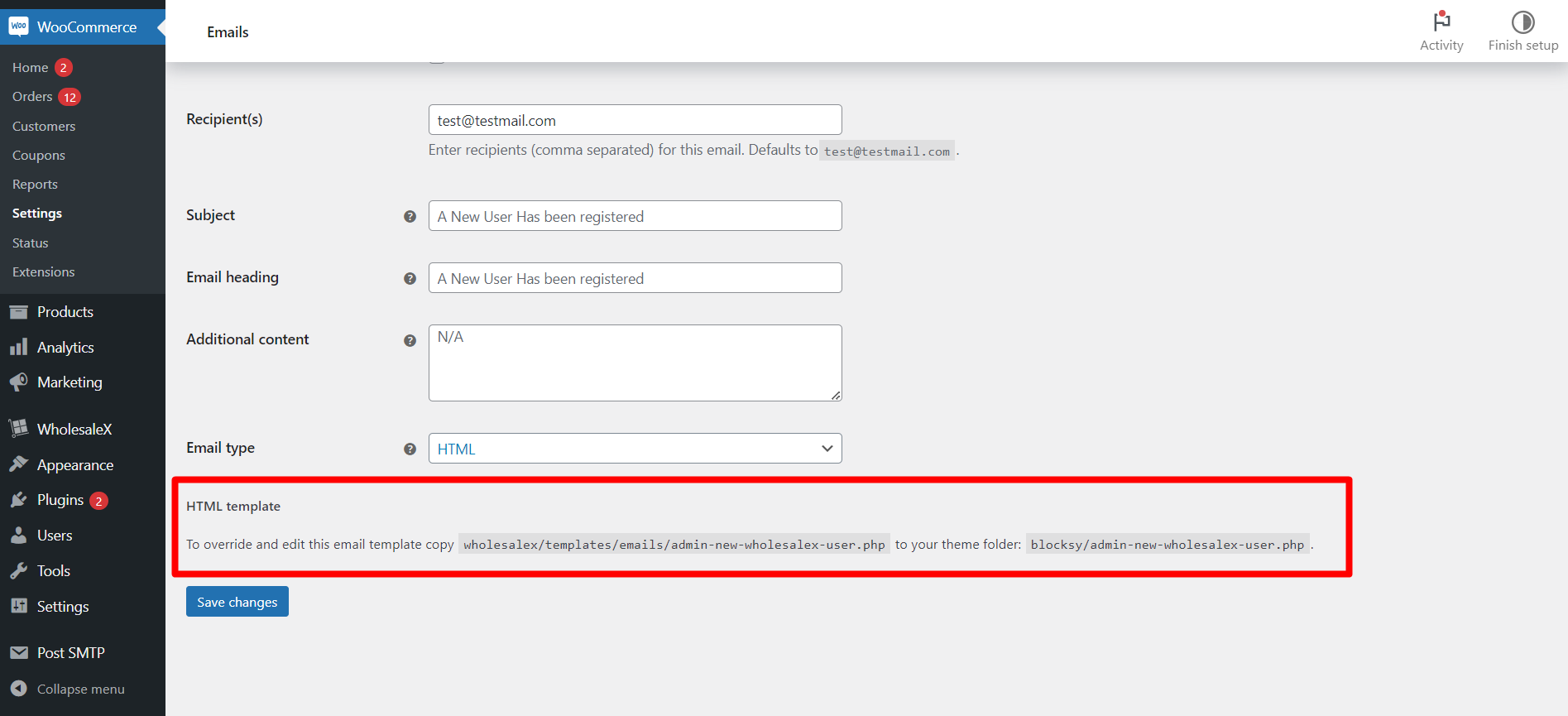Show the Subject help tooltip icon
Image resolution: width=1568 pixels, height=716 pixels.
[410, 216]
